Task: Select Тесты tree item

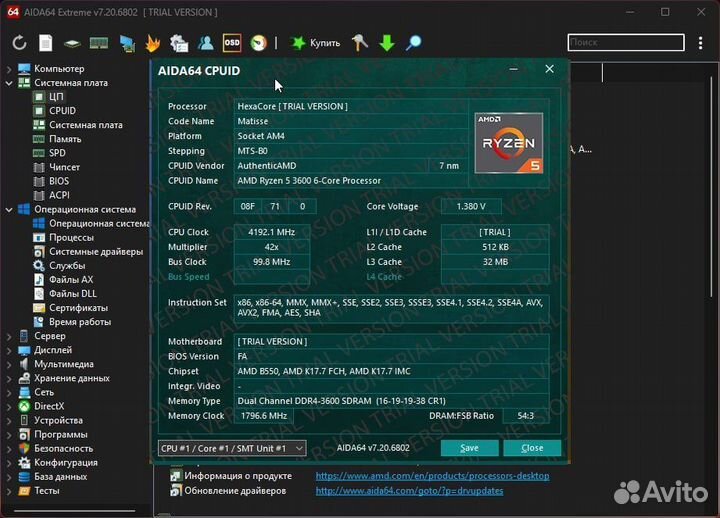Action: click(x=46, y=491)
